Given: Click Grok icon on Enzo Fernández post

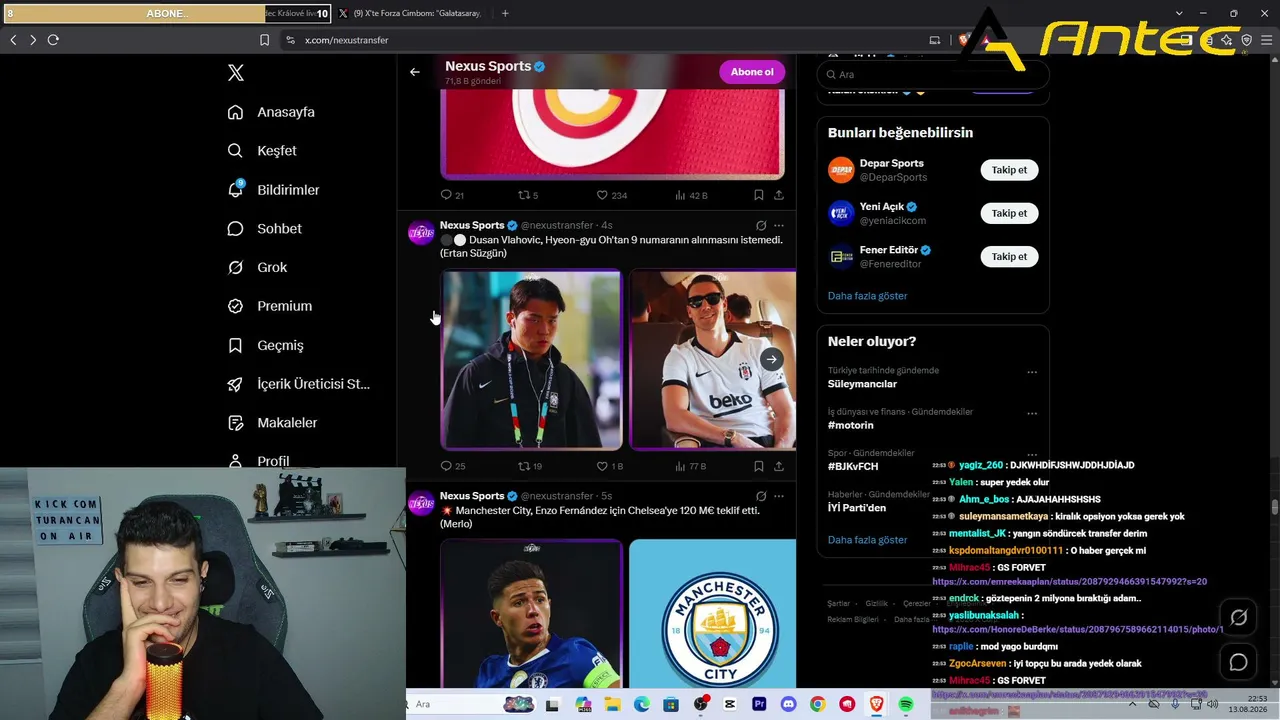Looking at the screenshot, I should (761, 496).
